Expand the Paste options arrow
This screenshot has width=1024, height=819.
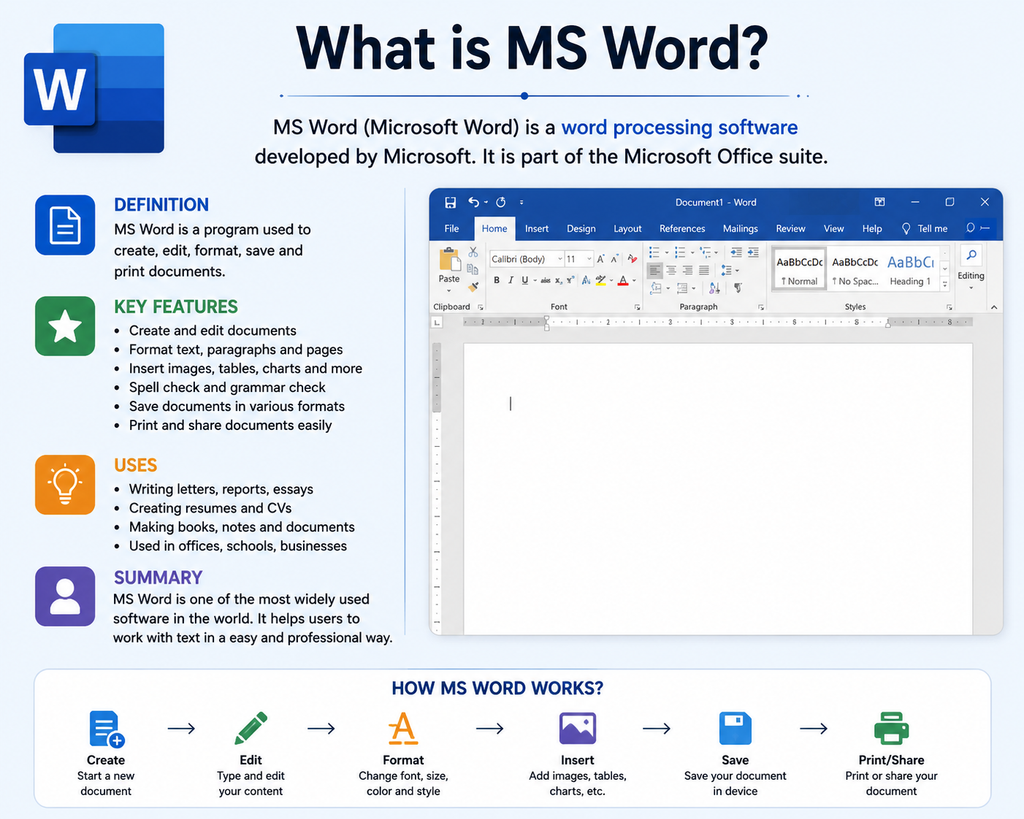449,291
